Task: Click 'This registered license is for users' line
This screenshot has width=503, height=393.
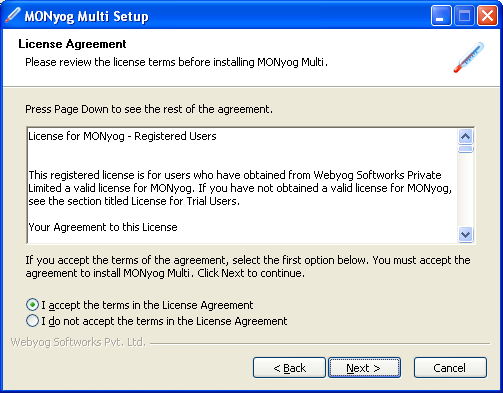Action: 235,175
